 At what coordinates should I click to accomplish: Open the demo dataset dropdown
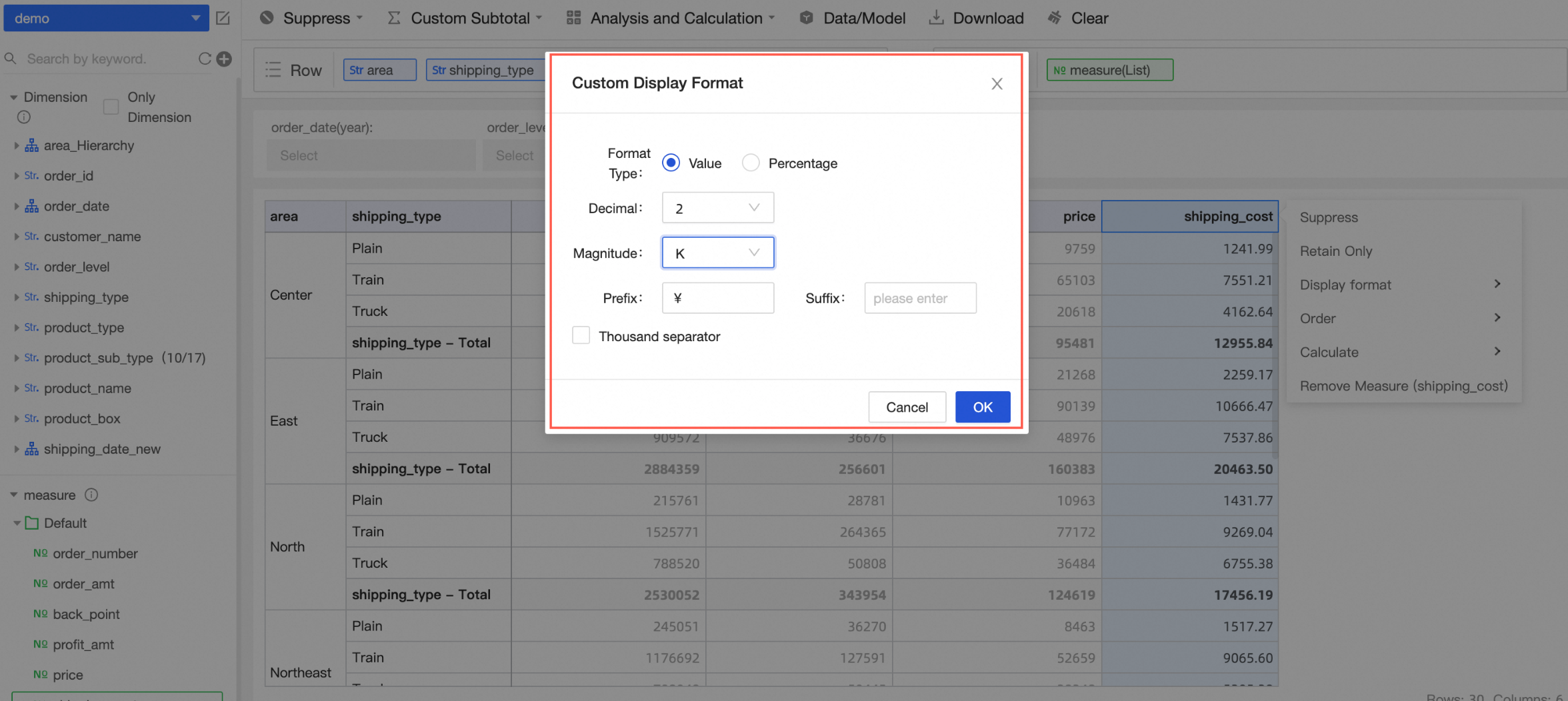(107, 18)
